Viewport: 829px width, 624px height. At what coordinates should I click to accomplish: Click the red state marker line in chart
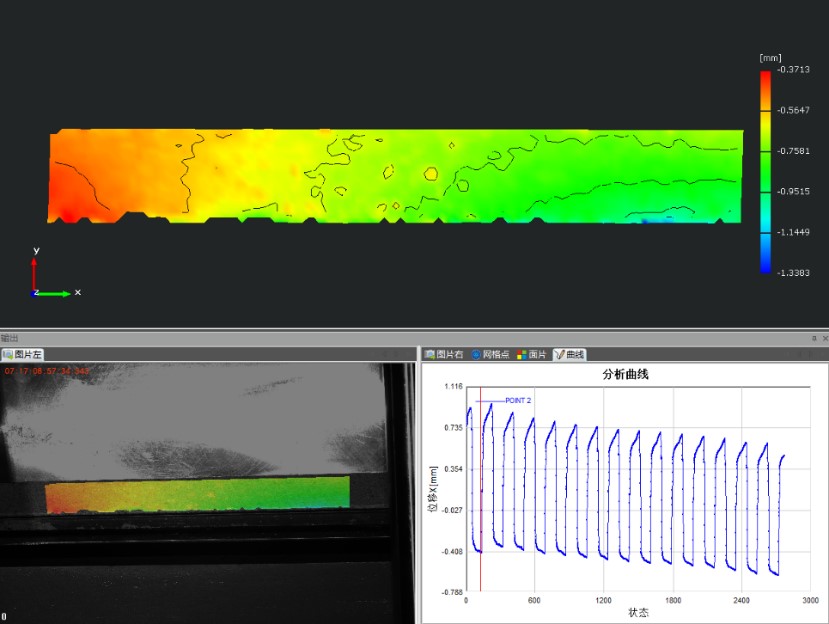point(481,489)
